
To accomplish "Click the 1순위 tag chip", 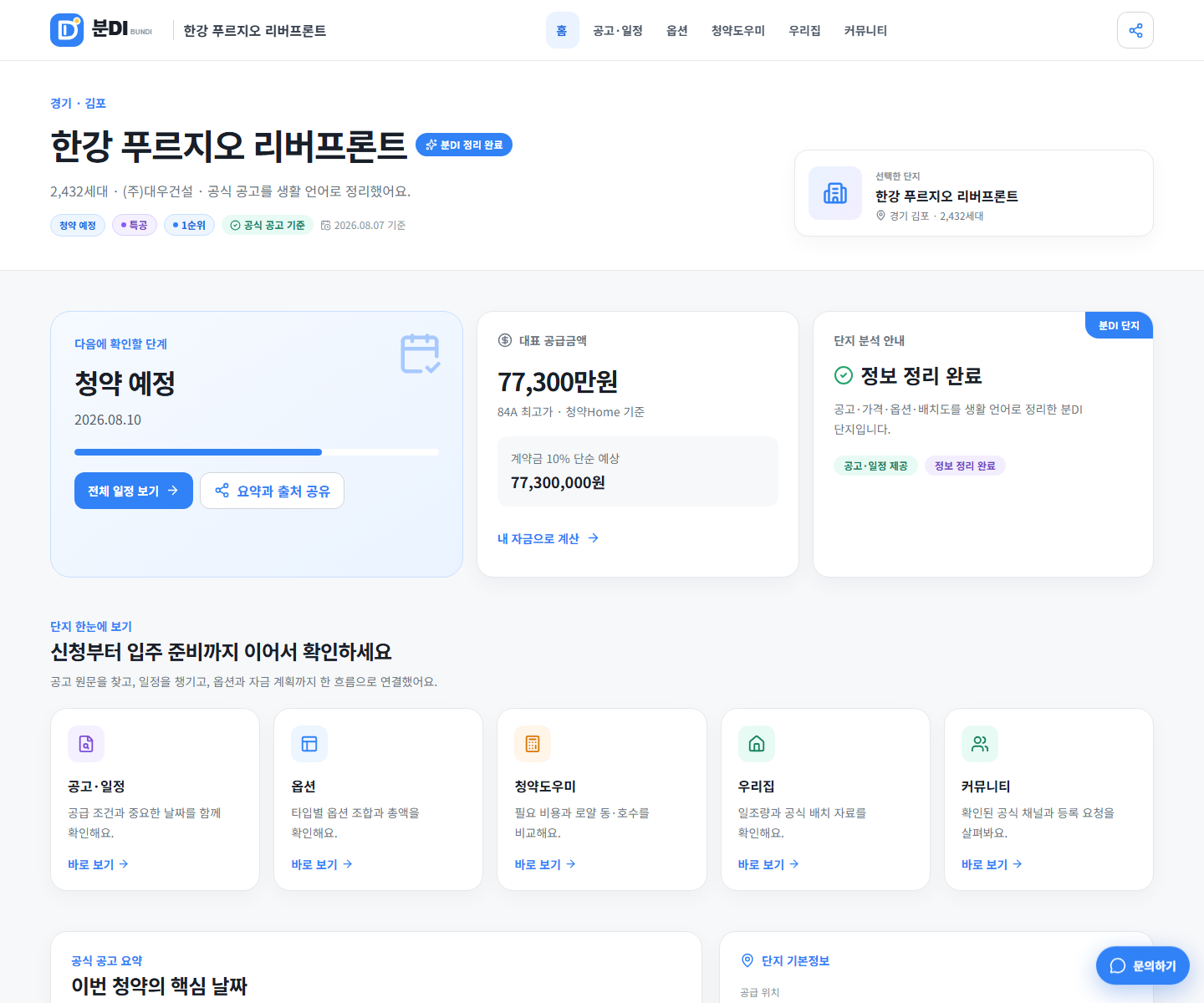I will [x=189, y=225].
